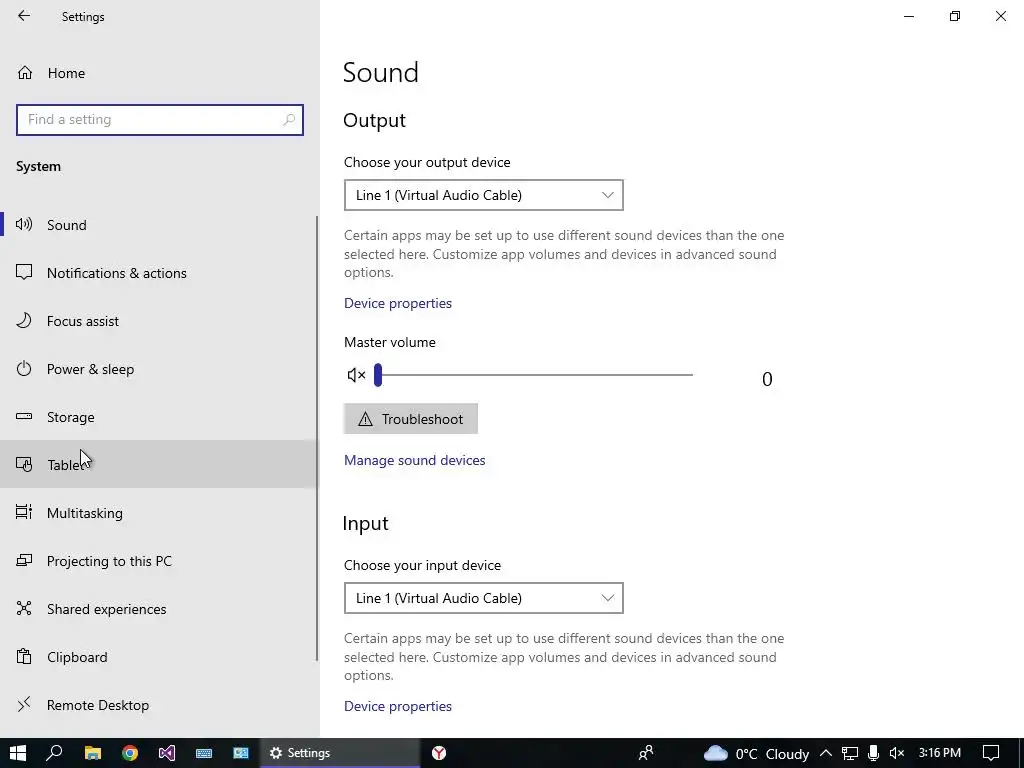Open Power & sleep settings
This screenshot has height=768, width=1024.
coord(158,369)
